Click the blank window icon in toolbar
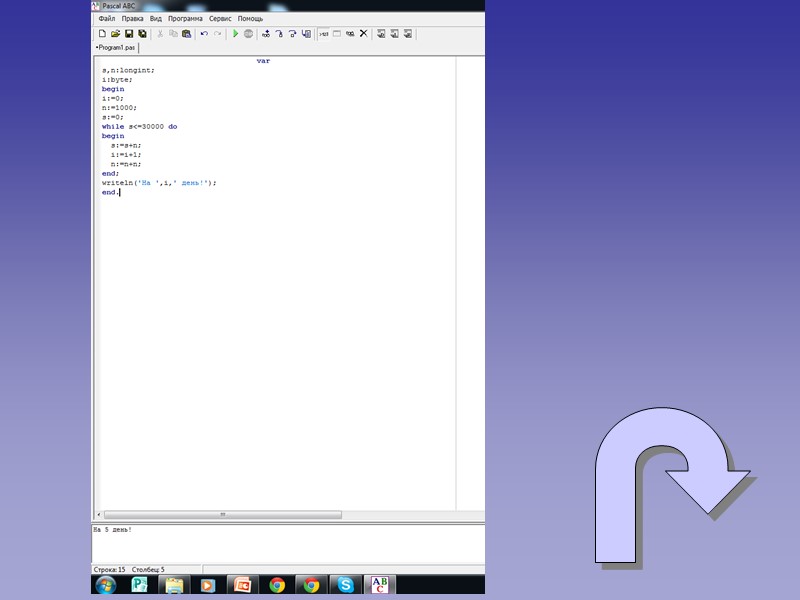 pyautogui.click(x=337, y=34)
